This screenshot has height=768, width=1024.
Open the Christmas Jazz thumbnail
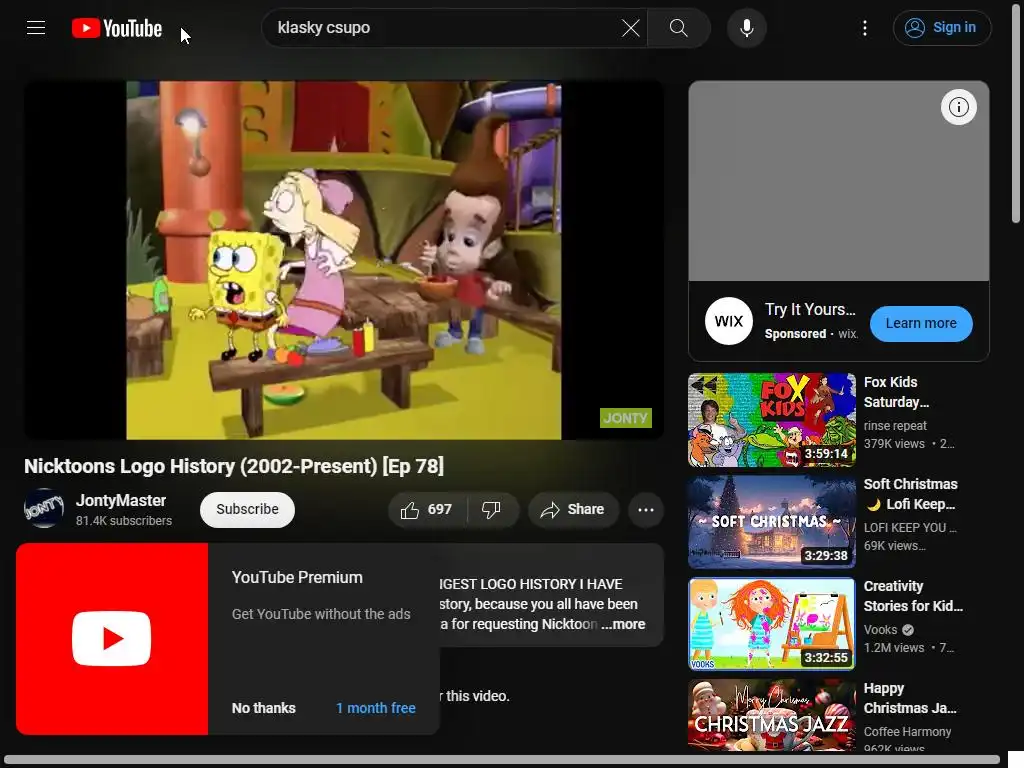772,715
